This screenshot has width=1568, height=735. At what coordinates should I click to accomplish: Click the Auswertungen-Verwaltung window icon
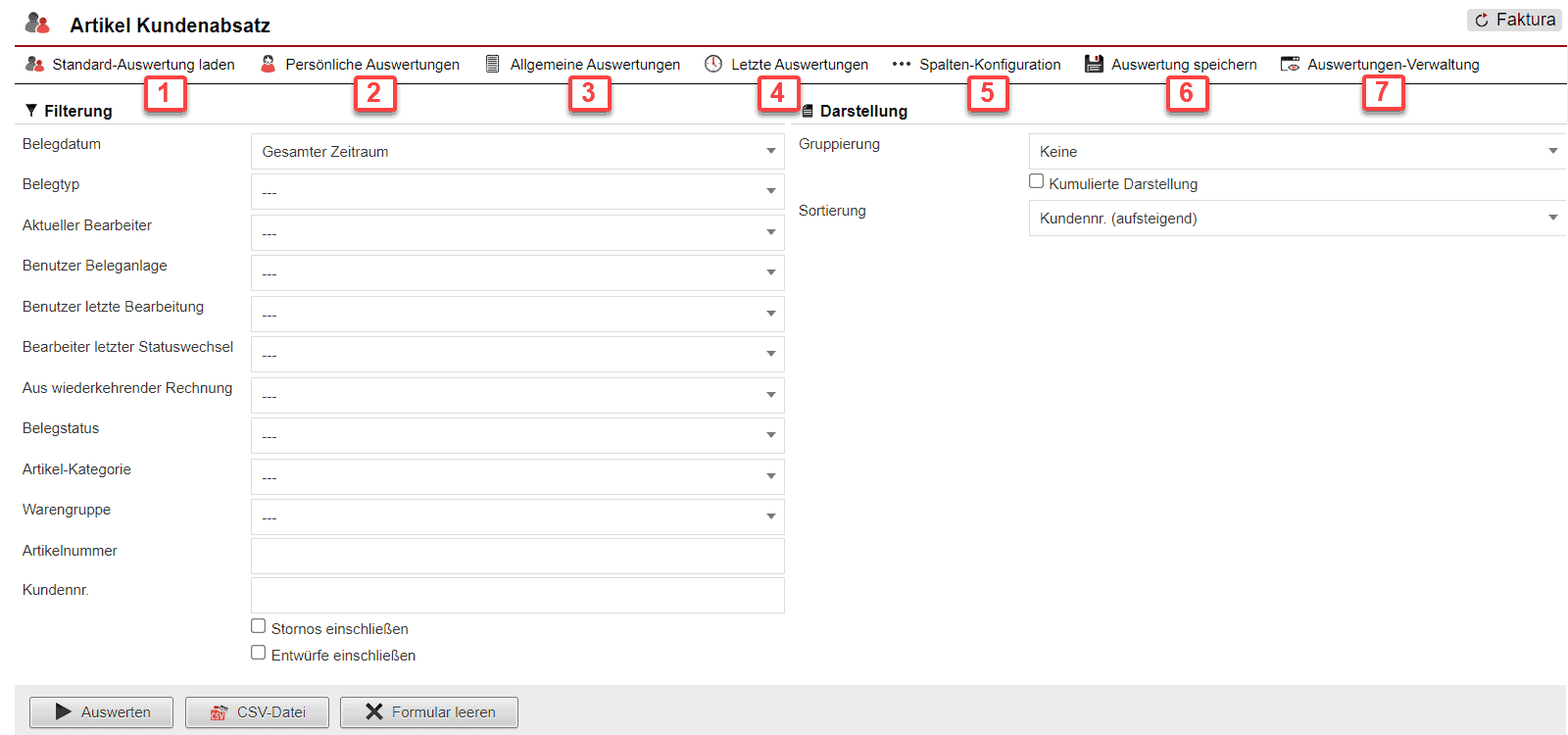(1290, 64)
